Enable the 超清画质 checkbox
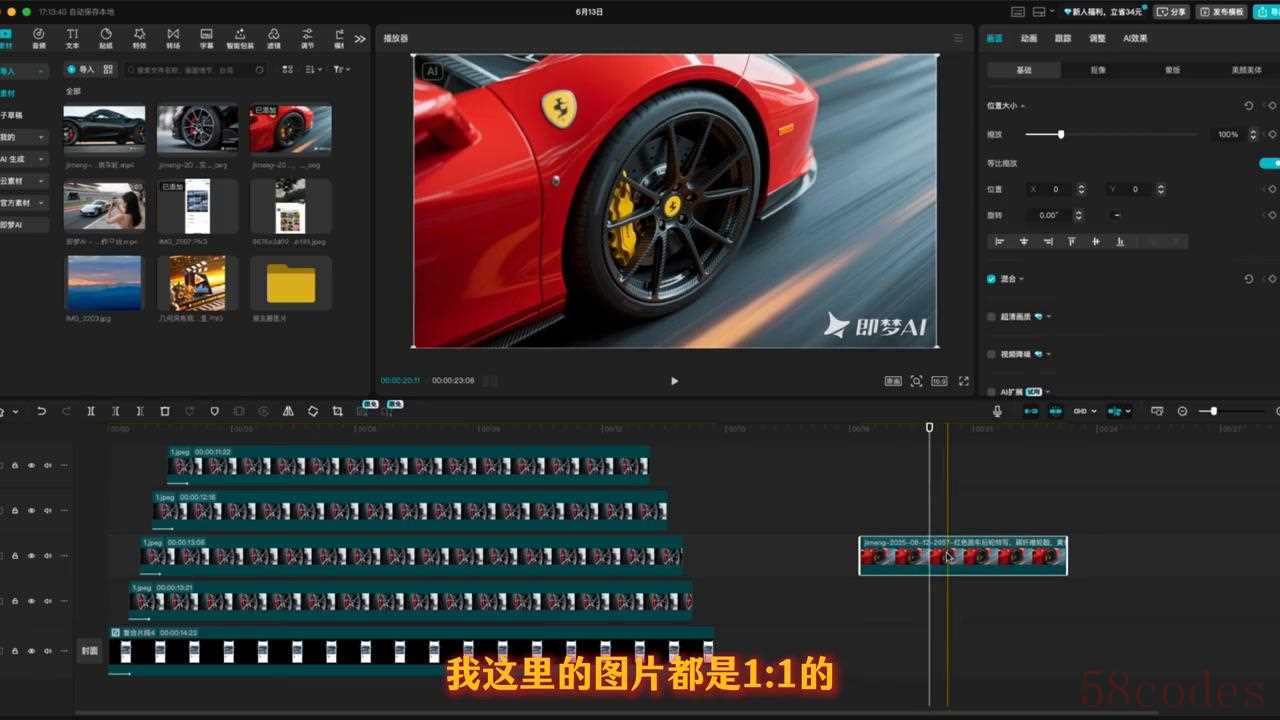1280x720 pixels. [x=991, y=316]
